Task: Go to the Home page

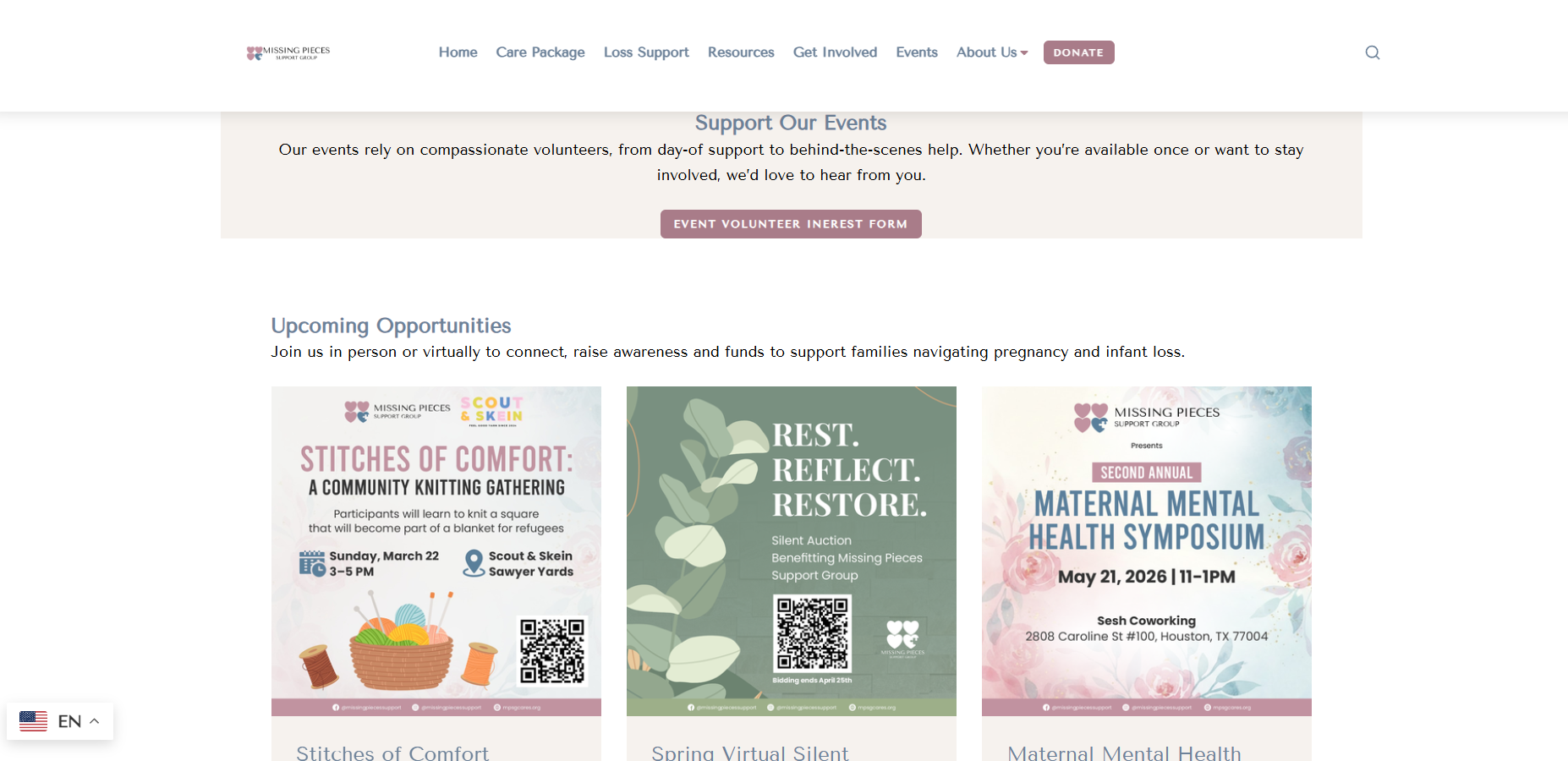Action: click(x=458, y=52)
